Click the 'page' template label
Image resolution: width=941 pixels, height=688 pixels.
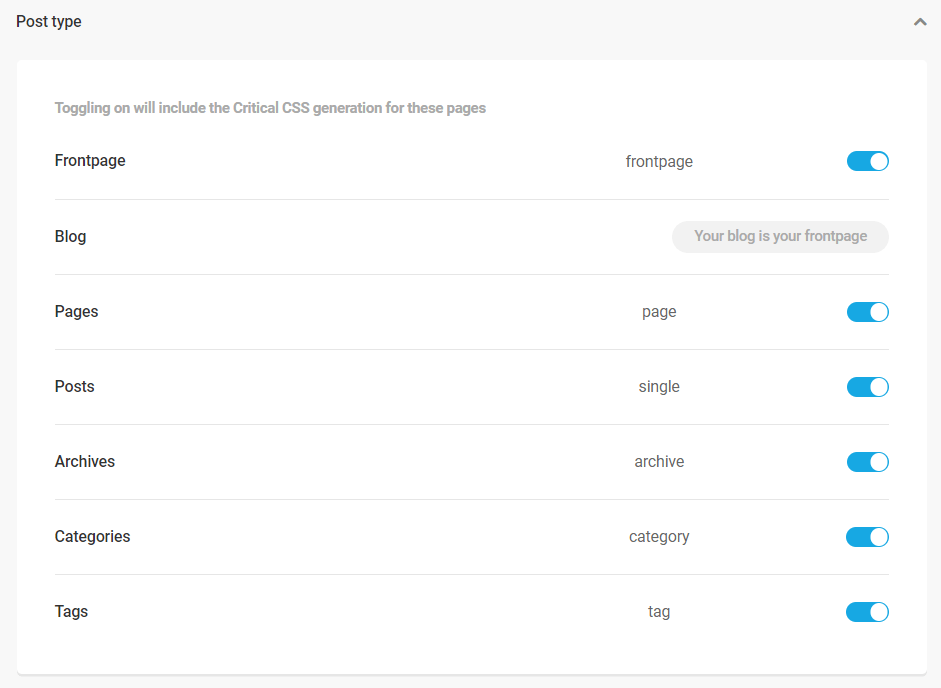(659, 311)
